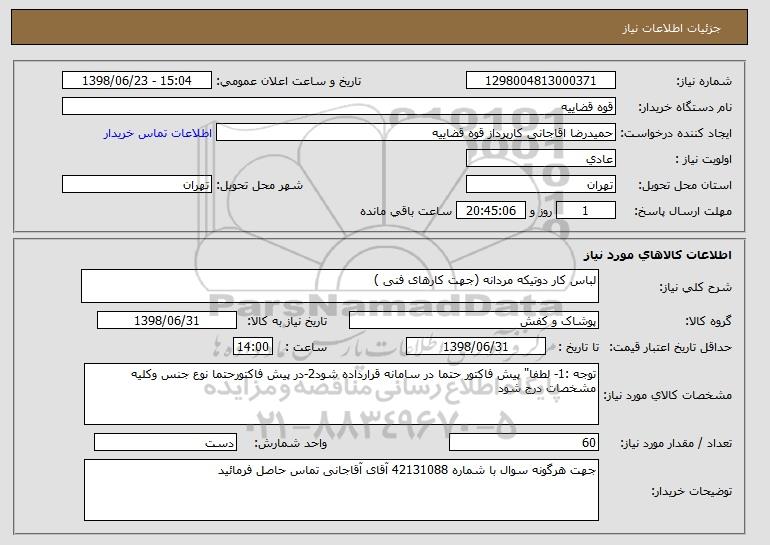
Task: Click the price validity date field next to تا تاریخ
Action: 476,347
